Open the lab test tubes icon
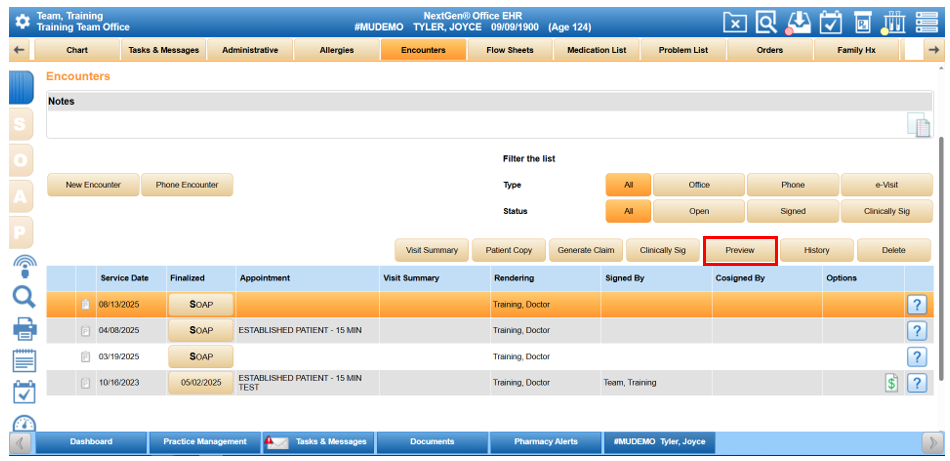This screenshot has height=461, width=950. [x=896, y=22]
